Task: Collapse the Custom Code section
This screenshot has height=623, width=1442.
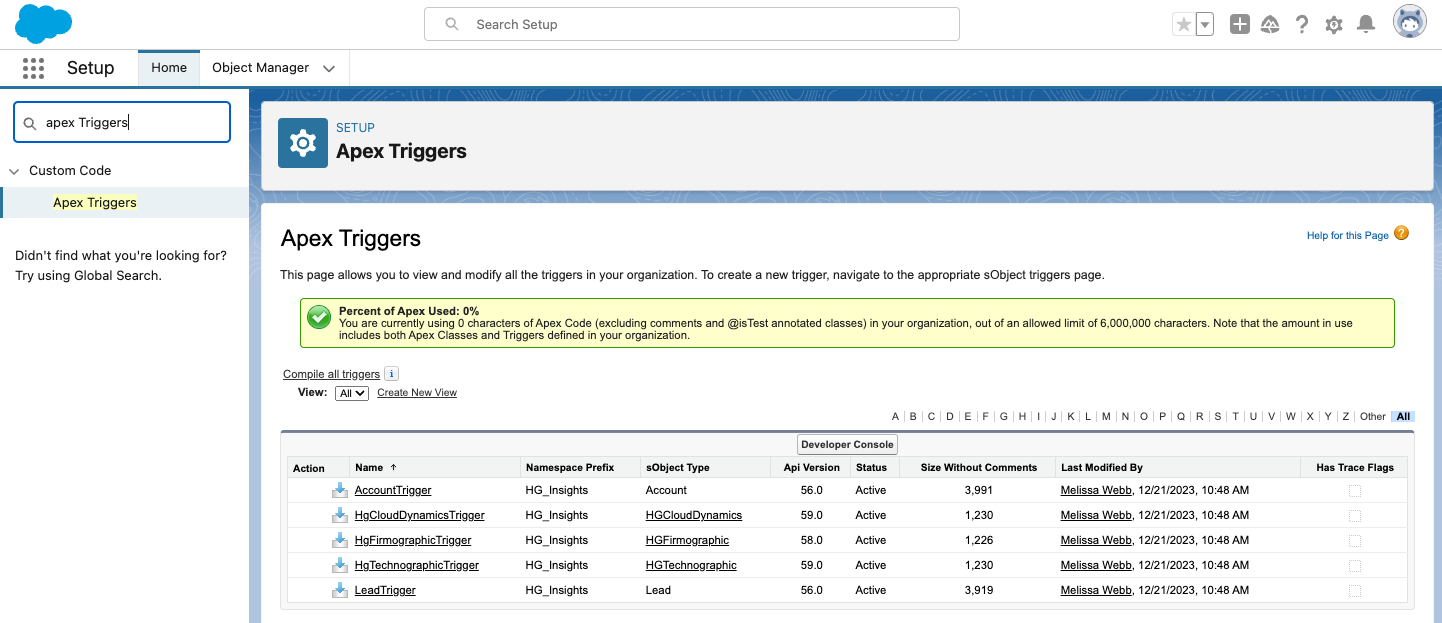Action: [x=14, y=171]
